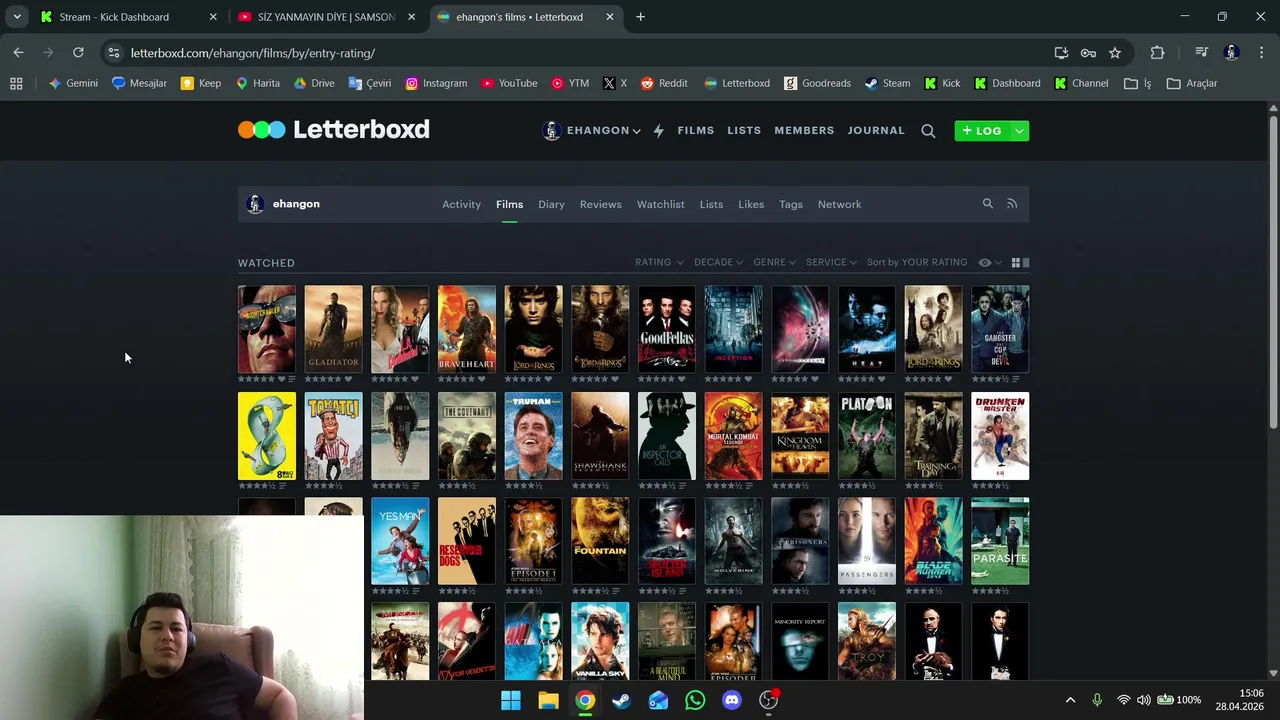Image resolution: width=1280 pixels, height=720 pixels.
Task: Expand the arrow beside the green LOG button
Action: coord(1019,131)
